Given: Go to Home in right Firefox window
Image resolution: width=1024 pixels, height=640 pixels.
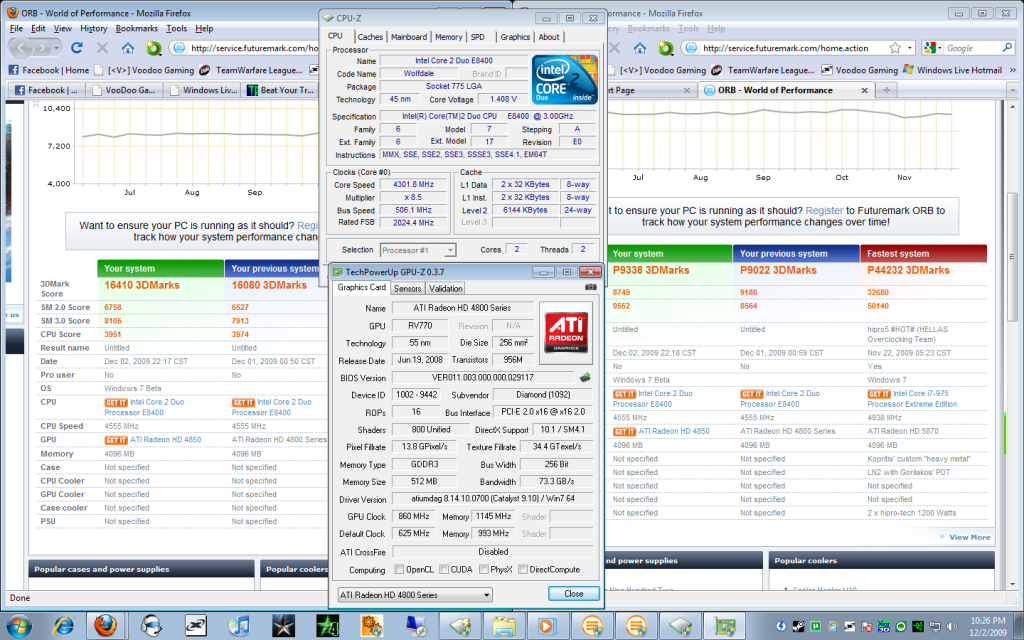Looking at the screenshot, I should pos(640,48).
